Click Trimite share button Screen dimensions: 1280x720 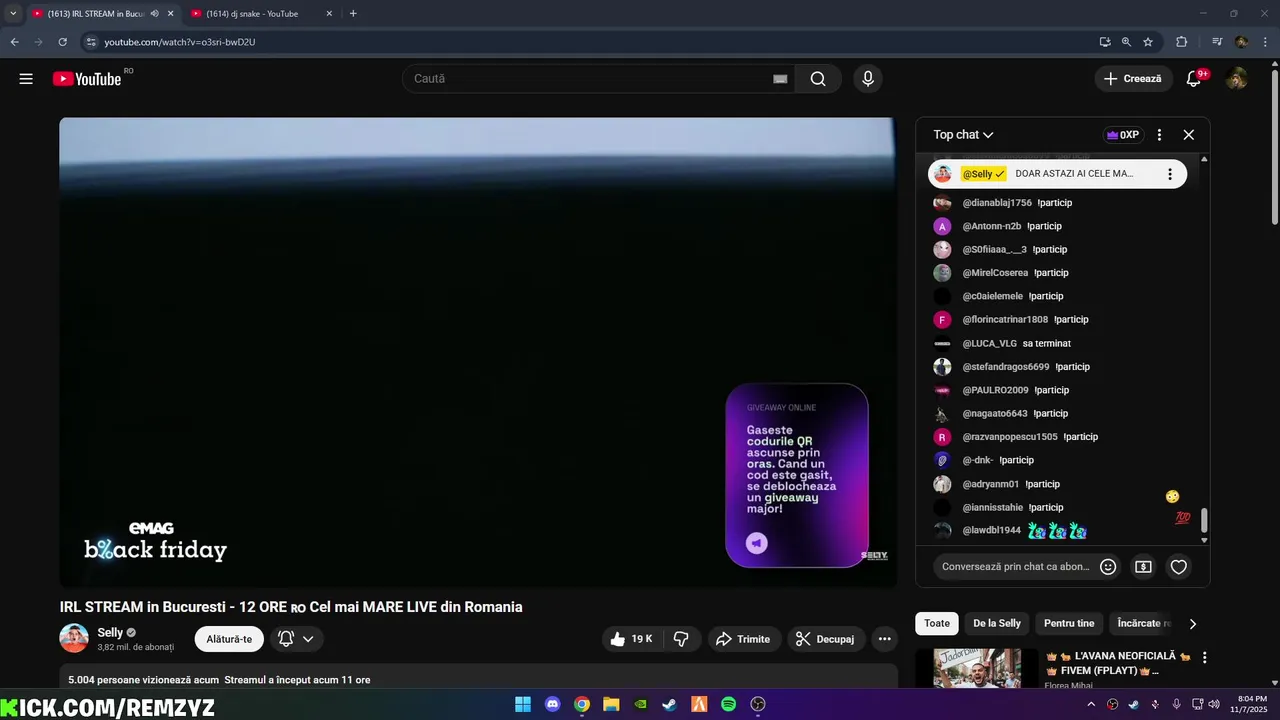[744, 639]
